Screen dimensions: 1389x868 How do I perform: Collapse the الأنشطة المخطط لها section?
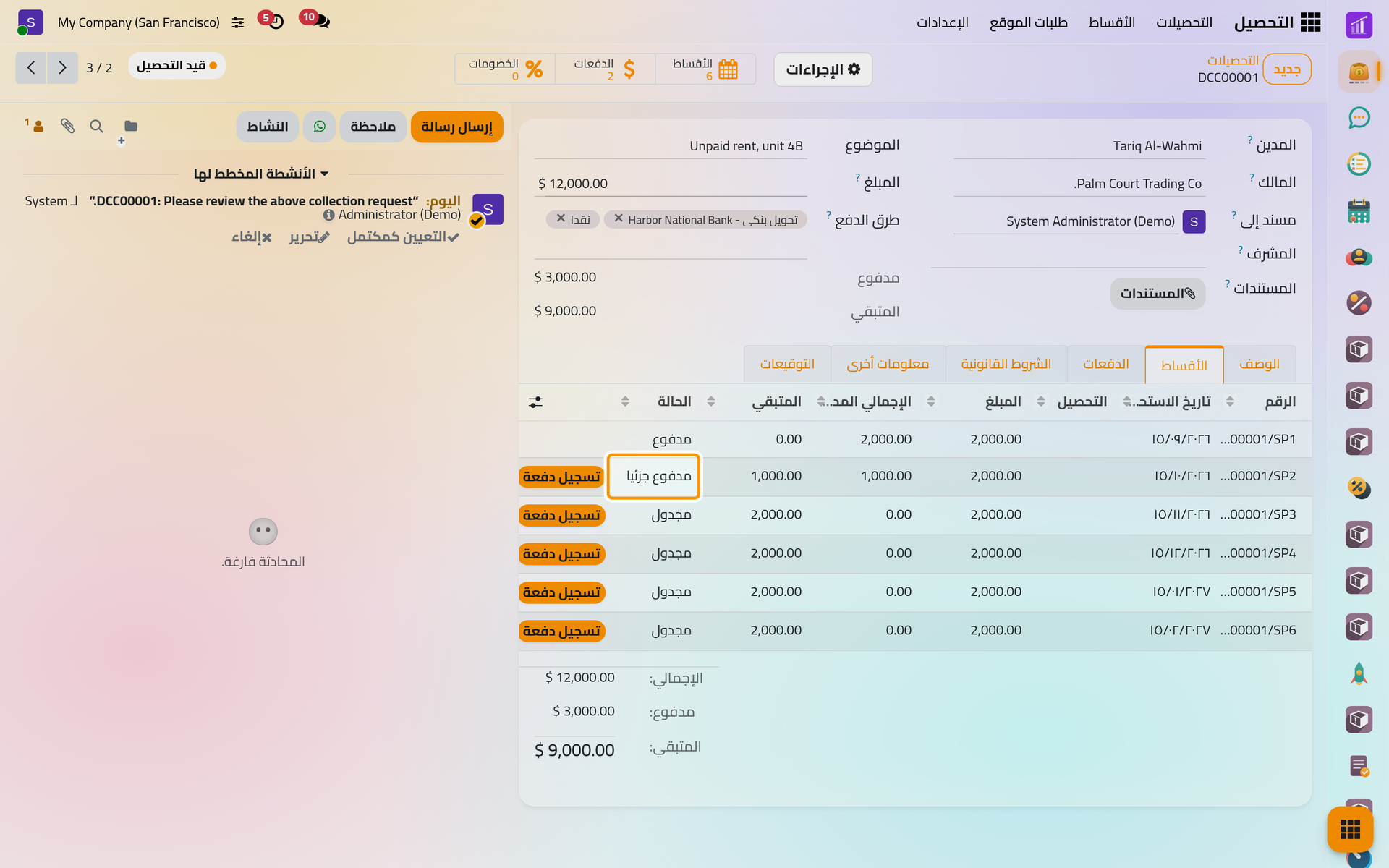click(x=261, y=174)
